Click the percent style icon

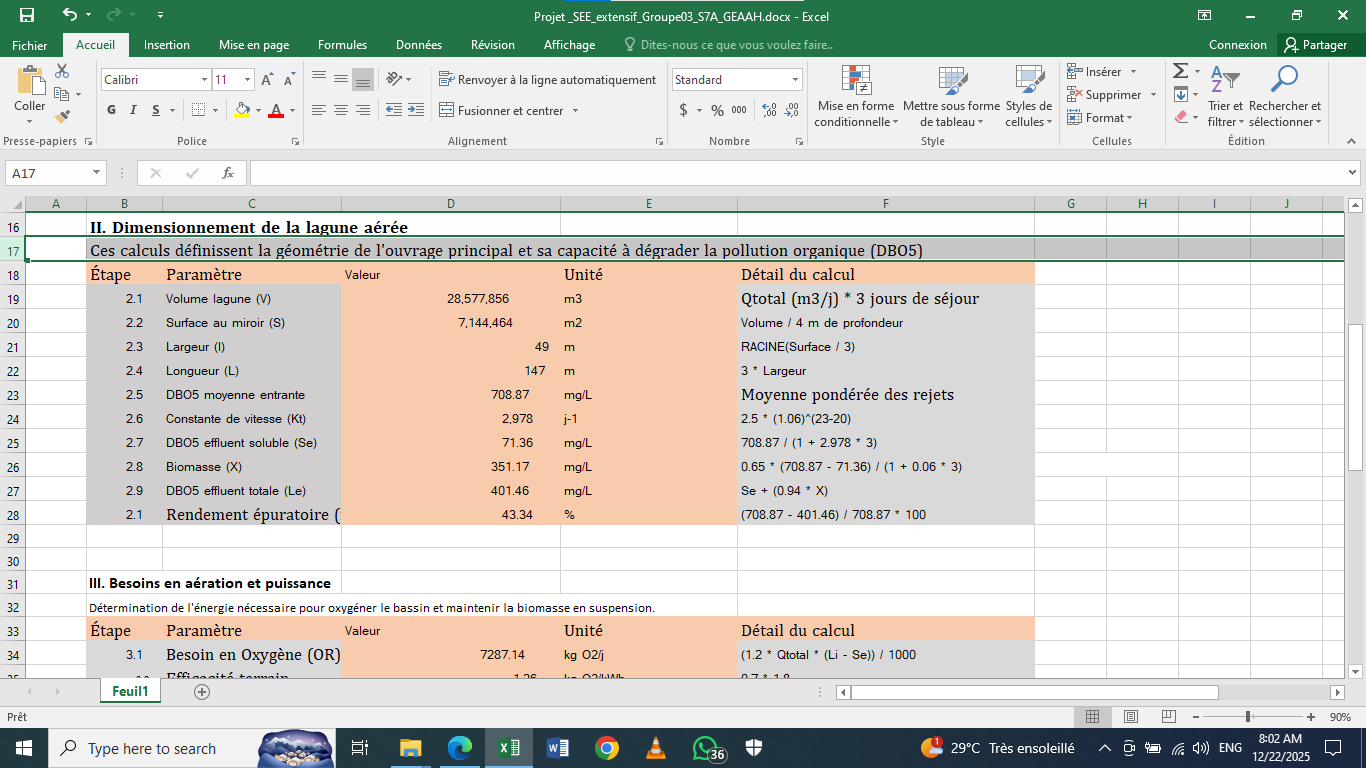coord(717,110)
